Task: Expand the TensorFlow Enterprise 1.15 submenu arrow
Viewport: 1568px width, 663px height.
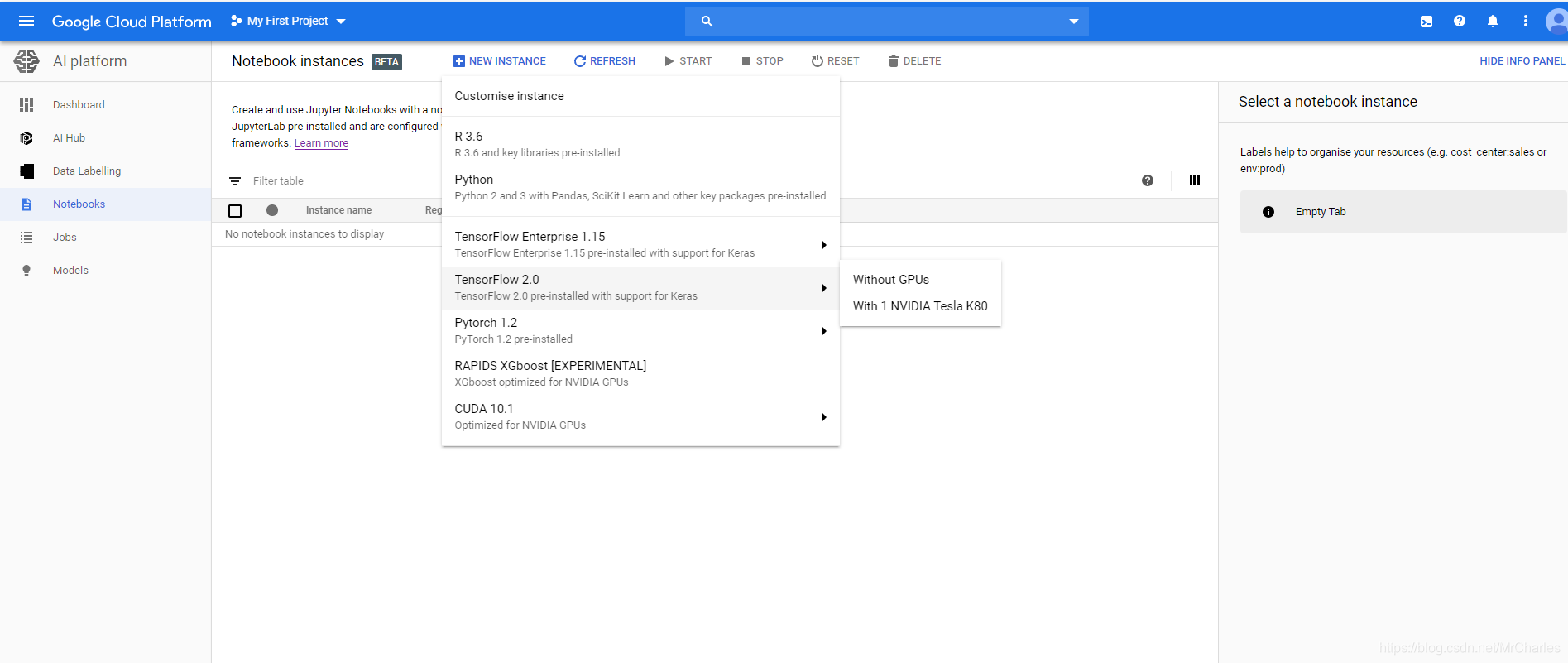Action: point(824,245)
